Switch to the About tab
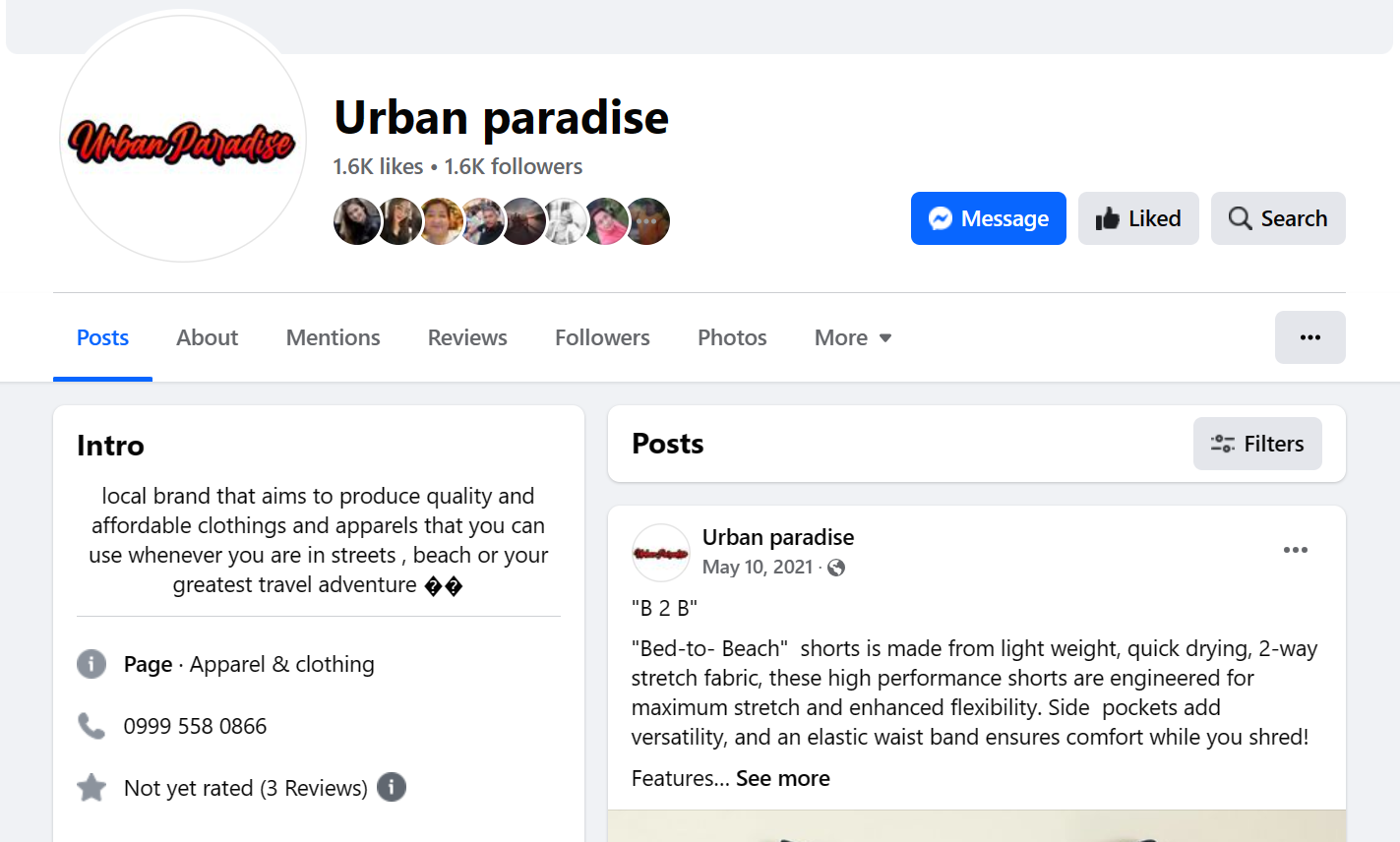1400x842 pixels. pyautogui.click(x=207, y=337)
